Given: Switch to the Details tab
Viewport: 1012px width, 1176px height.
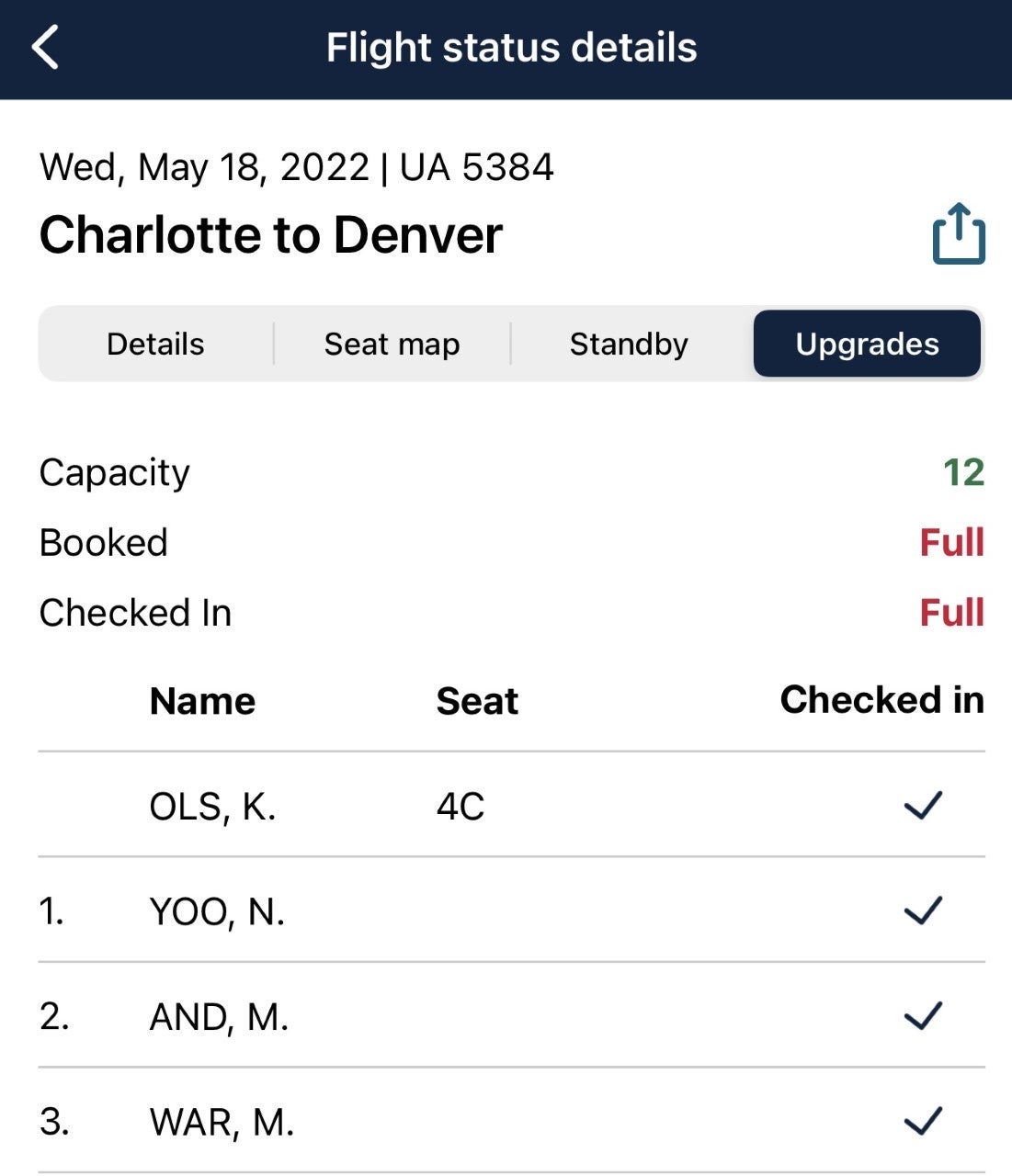Looking at the screenshot, I should (154, 344).
